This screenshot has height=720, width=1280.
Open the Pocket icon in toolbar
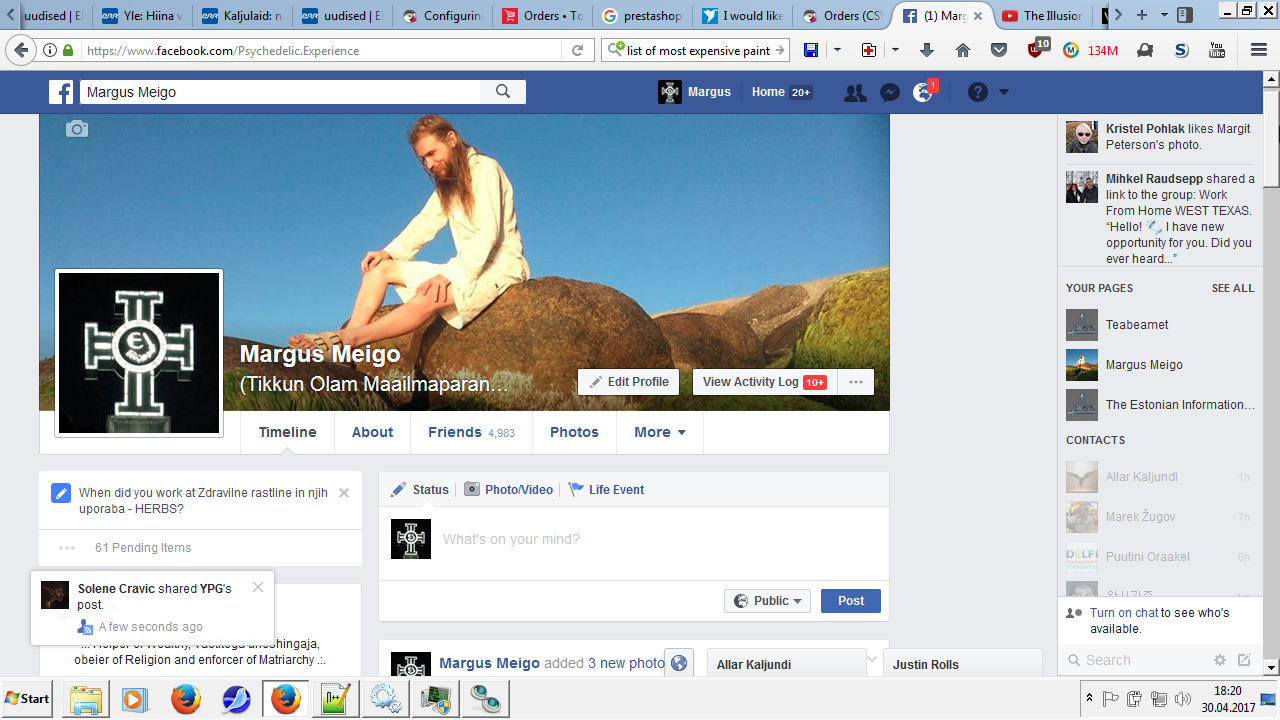coord(999,50)
